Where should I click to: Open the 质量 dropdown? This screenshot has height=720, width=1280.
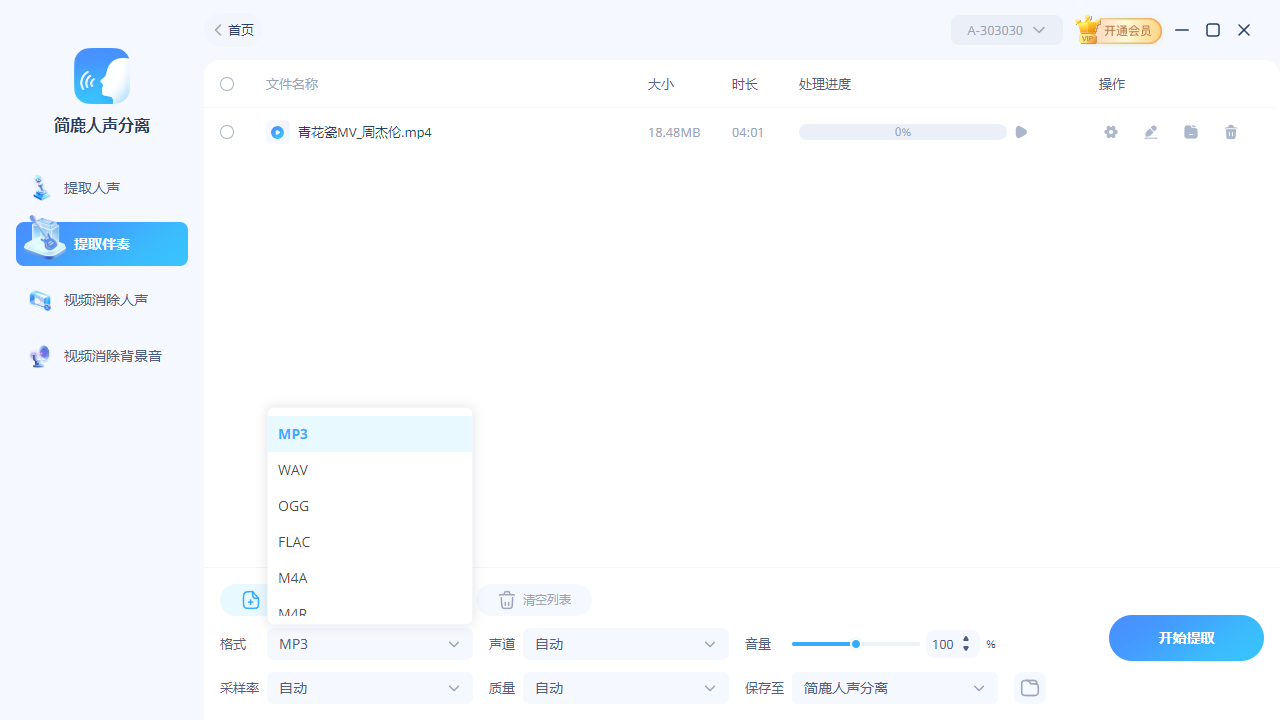[x=625, y=687]
